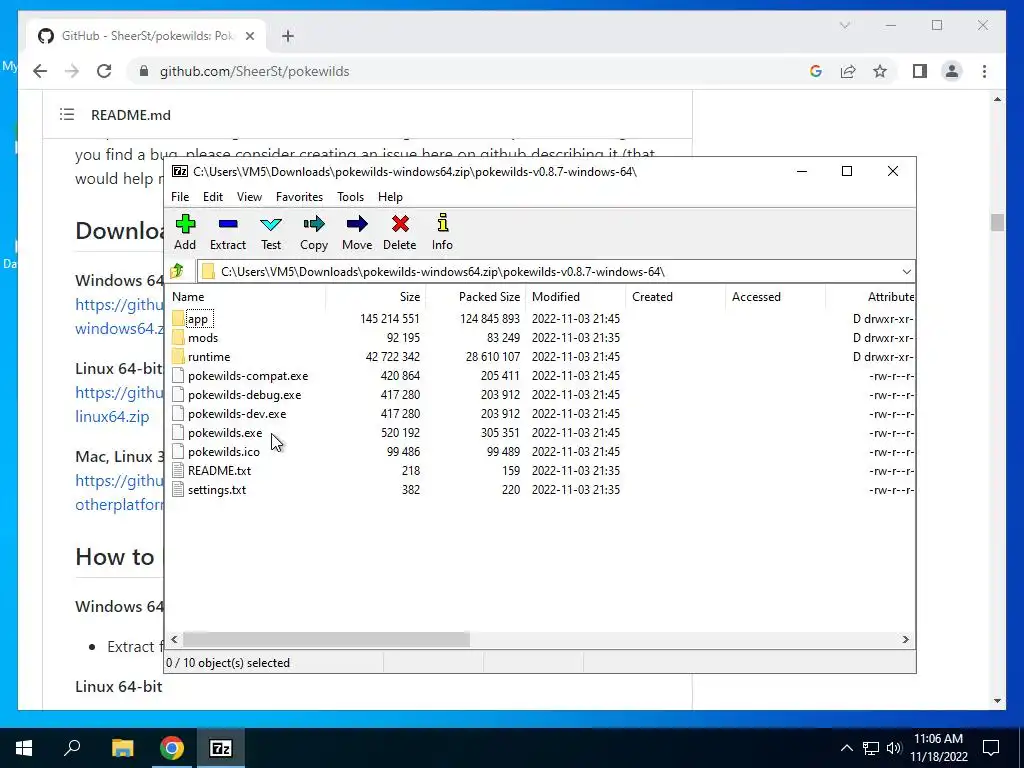
Task: Open taskbar search
Action: point(72,747)
